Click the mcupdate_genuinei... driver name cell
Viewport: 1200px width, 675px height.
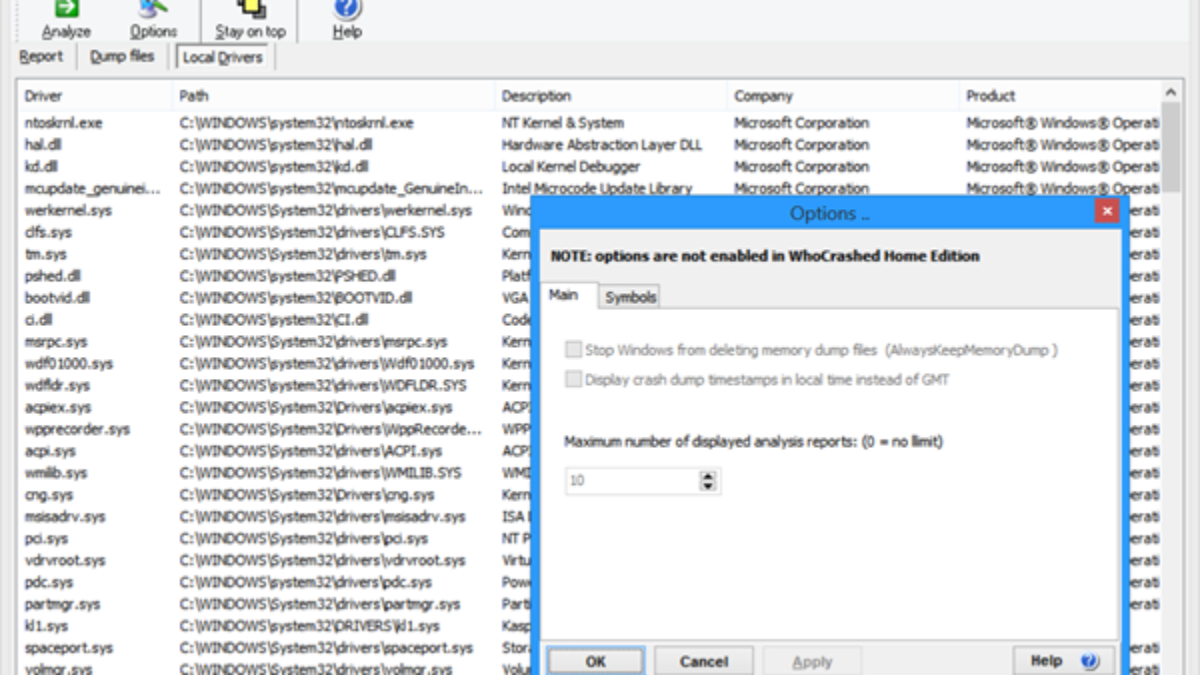tap(93, 189)
